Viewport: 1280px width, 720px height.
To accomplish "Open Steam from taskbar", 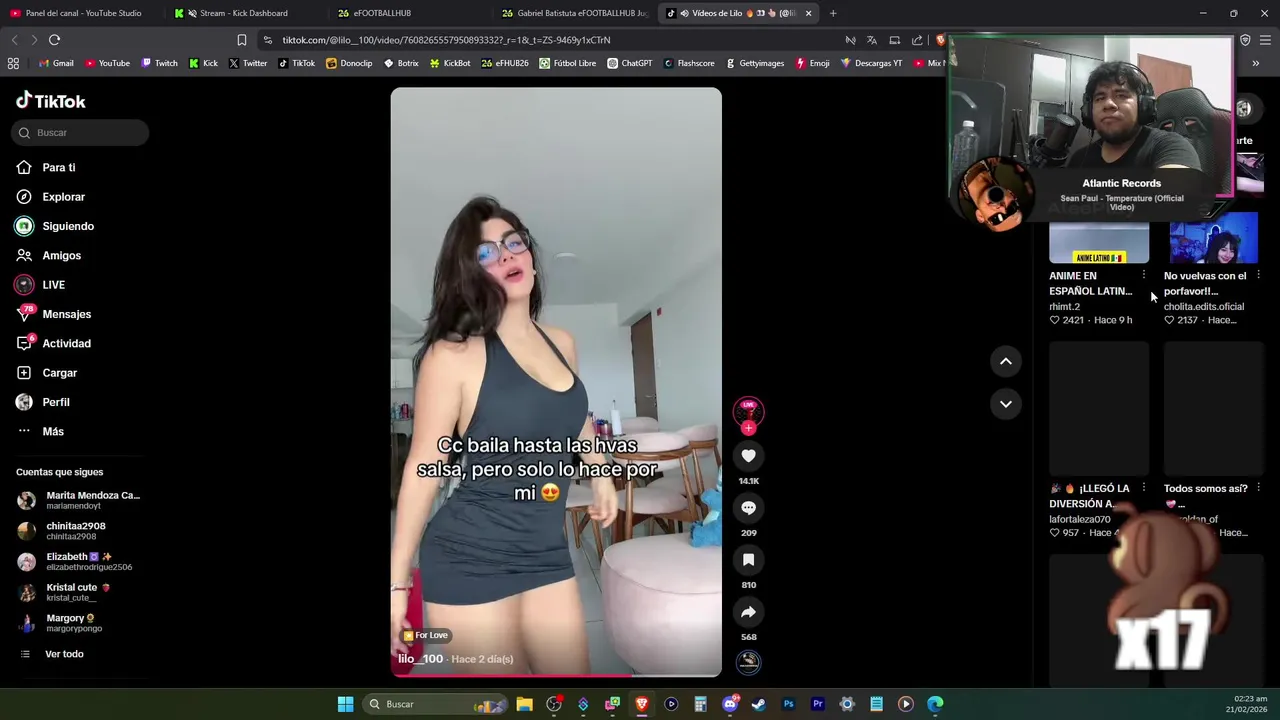I will click(x=759, y=704).
